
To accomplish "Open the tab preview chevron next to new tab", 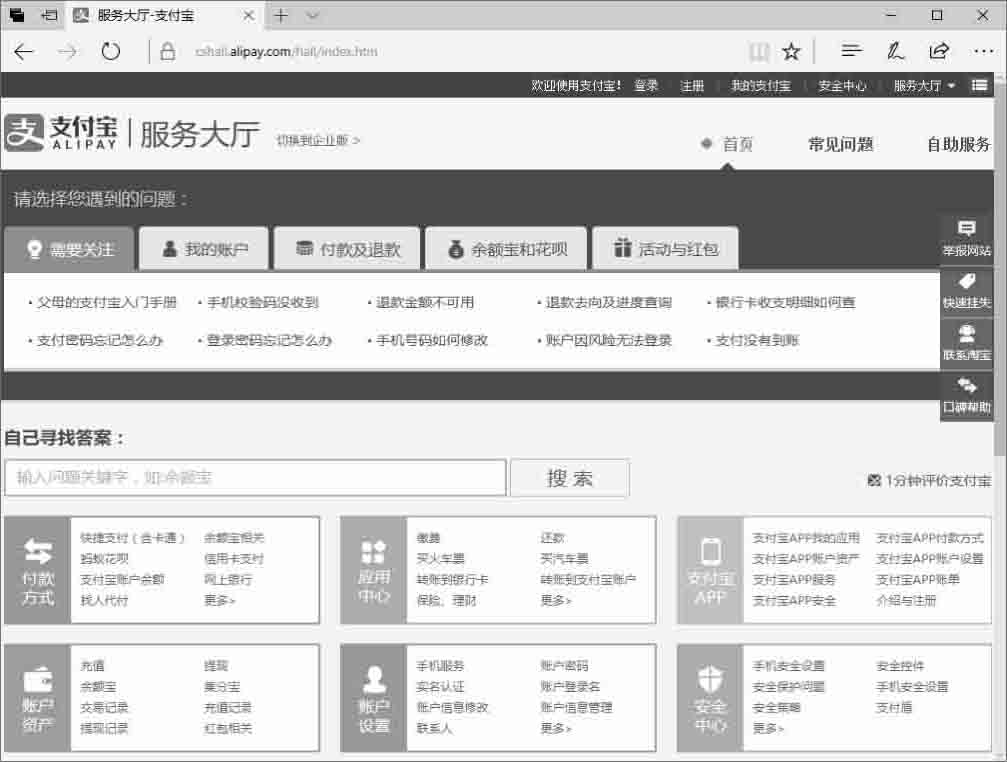I will pyautogui.click(x=312, y=15).
